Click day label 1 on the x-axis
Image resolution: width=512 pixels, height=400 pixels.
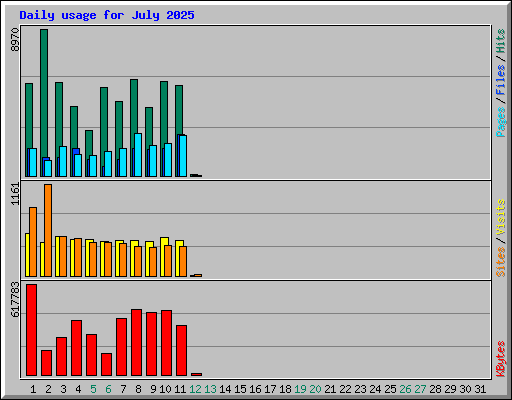(33, 389)
